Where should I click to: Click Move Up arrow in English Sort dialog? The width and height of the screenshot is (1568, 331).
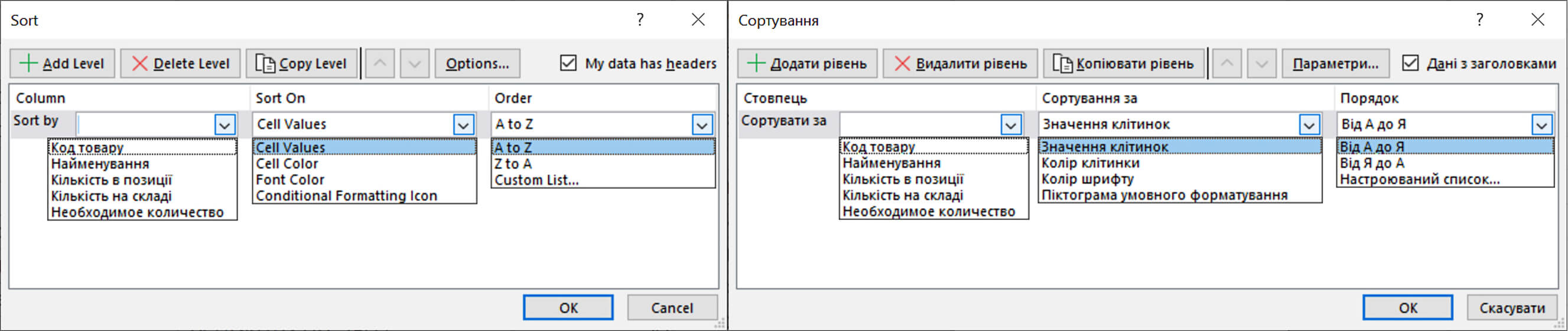380,63
